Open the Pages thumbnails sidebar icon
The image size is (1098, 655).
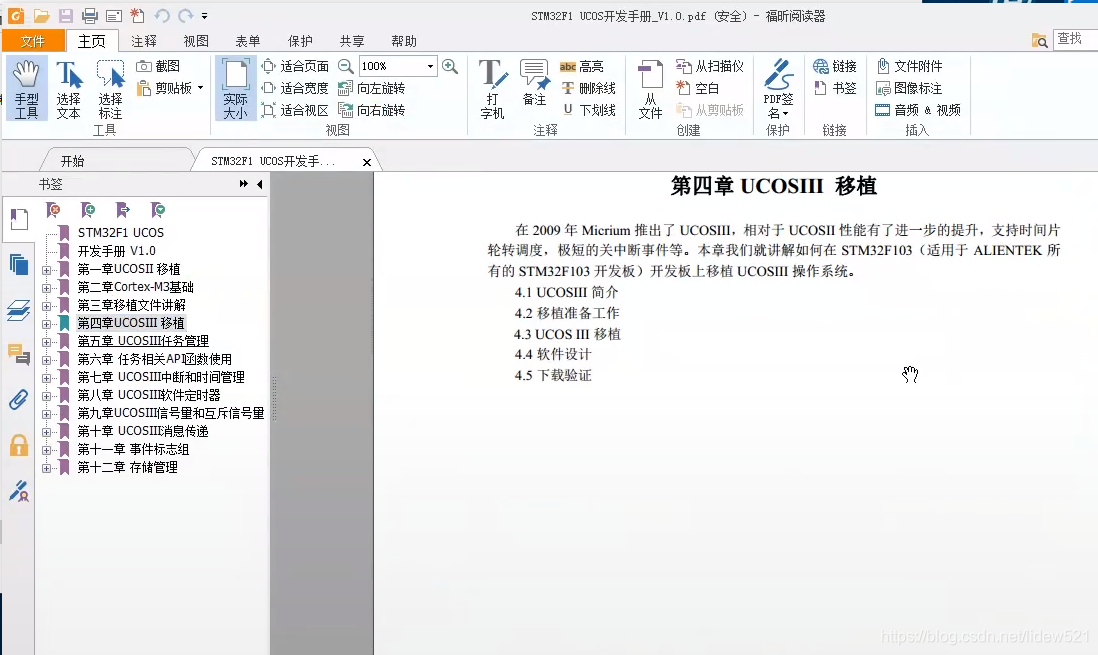[19, 265]
